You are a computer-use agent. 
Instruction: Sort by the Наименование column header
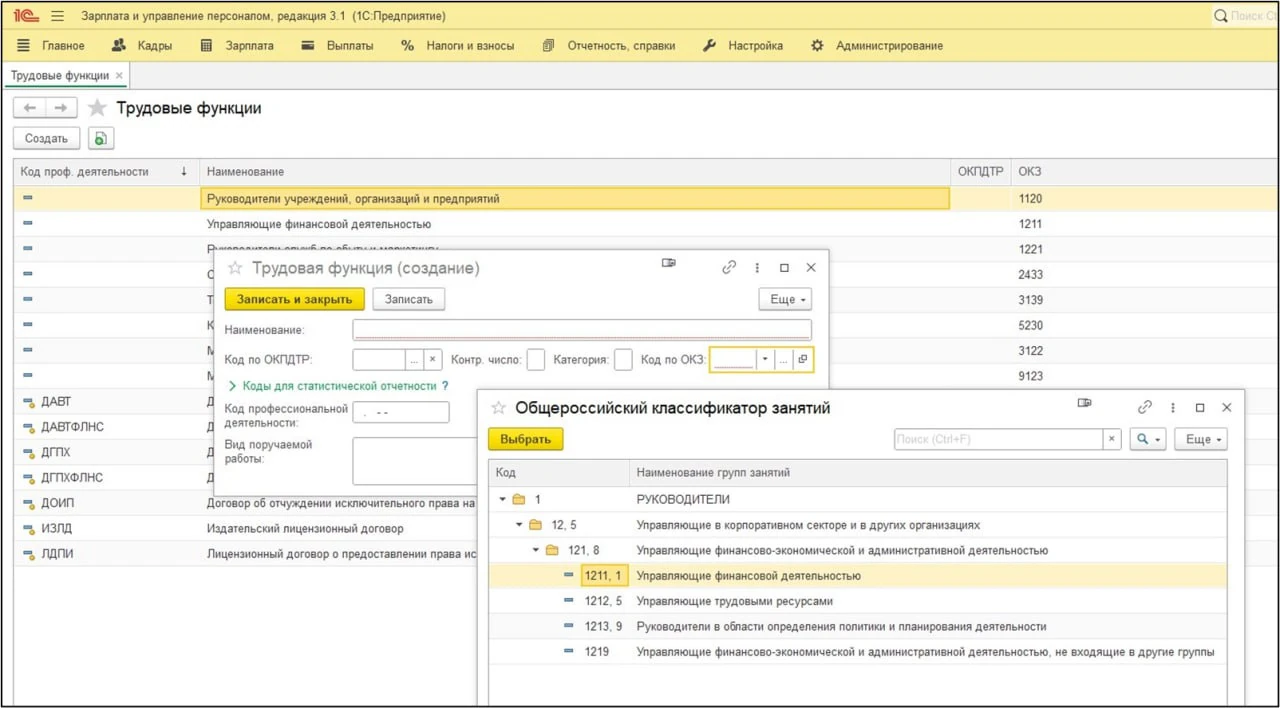[x=576, y=172]
